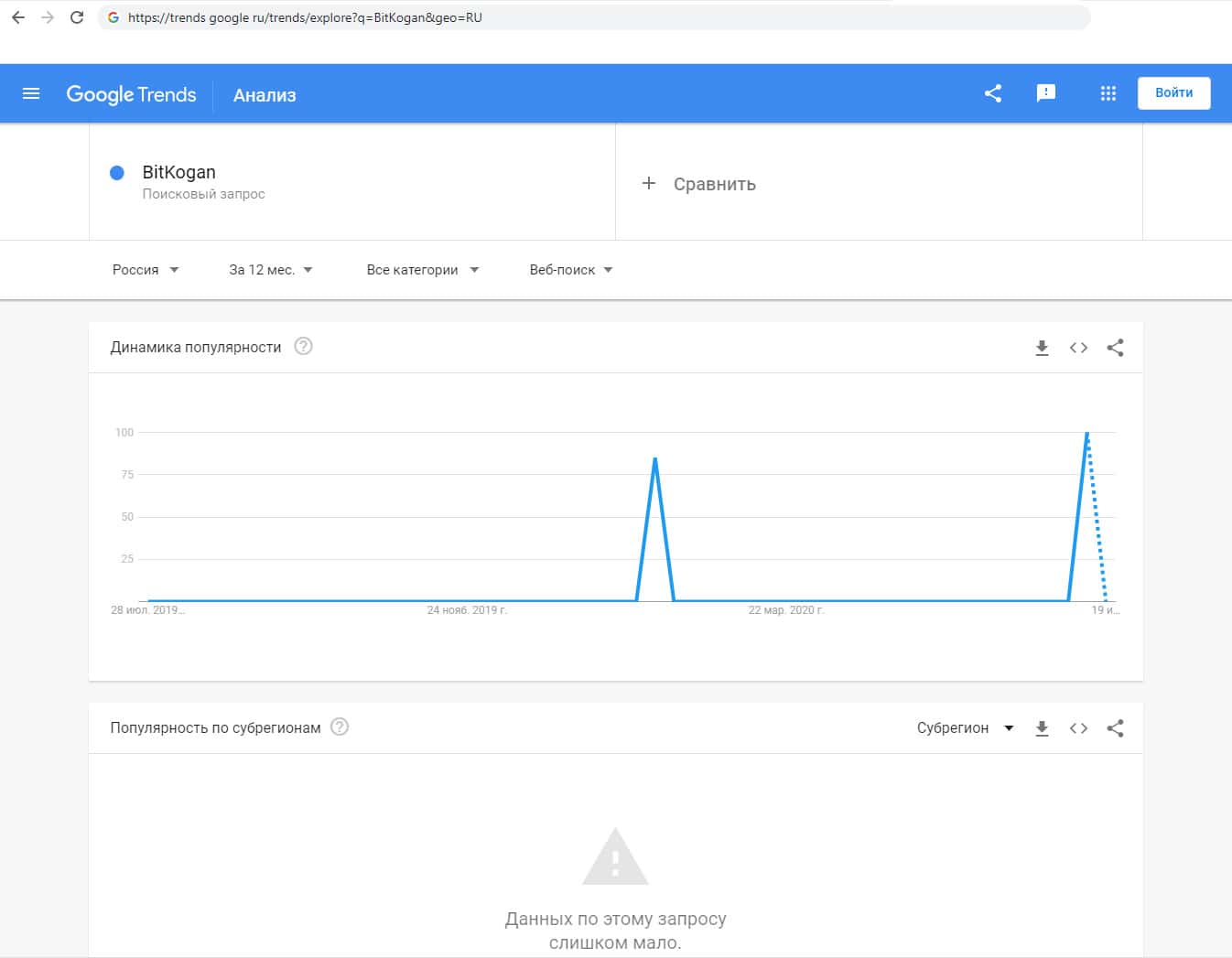Click the 22 мар. 2020 г. axis label

click(786, 610)
